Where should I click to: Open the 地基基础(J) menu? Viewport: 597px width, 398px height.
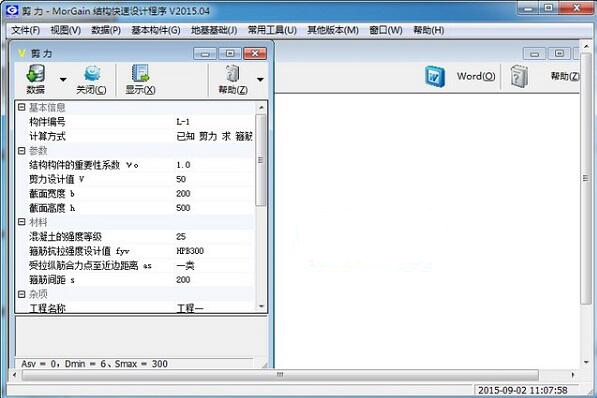pos(214,30)
